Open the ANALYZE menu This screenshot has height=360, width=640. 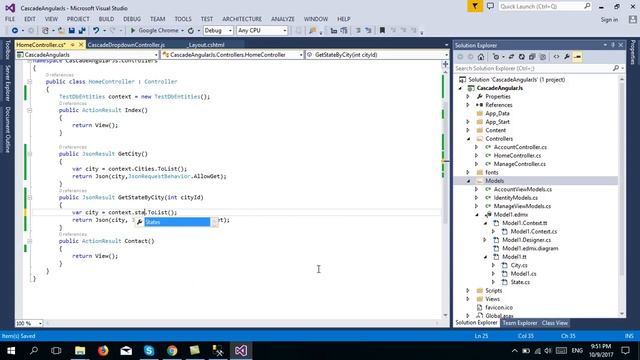point(282,19)
